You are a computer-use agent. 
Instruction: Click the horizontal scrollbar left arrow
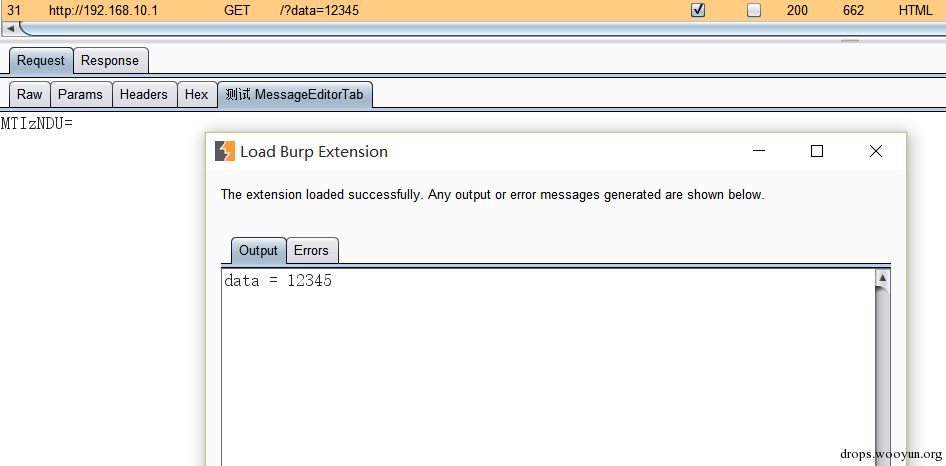pyautogui.click(x=10, y=28)
